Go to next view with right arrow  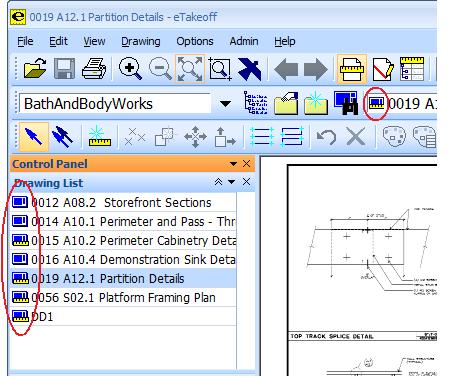[x=315, y=69]
